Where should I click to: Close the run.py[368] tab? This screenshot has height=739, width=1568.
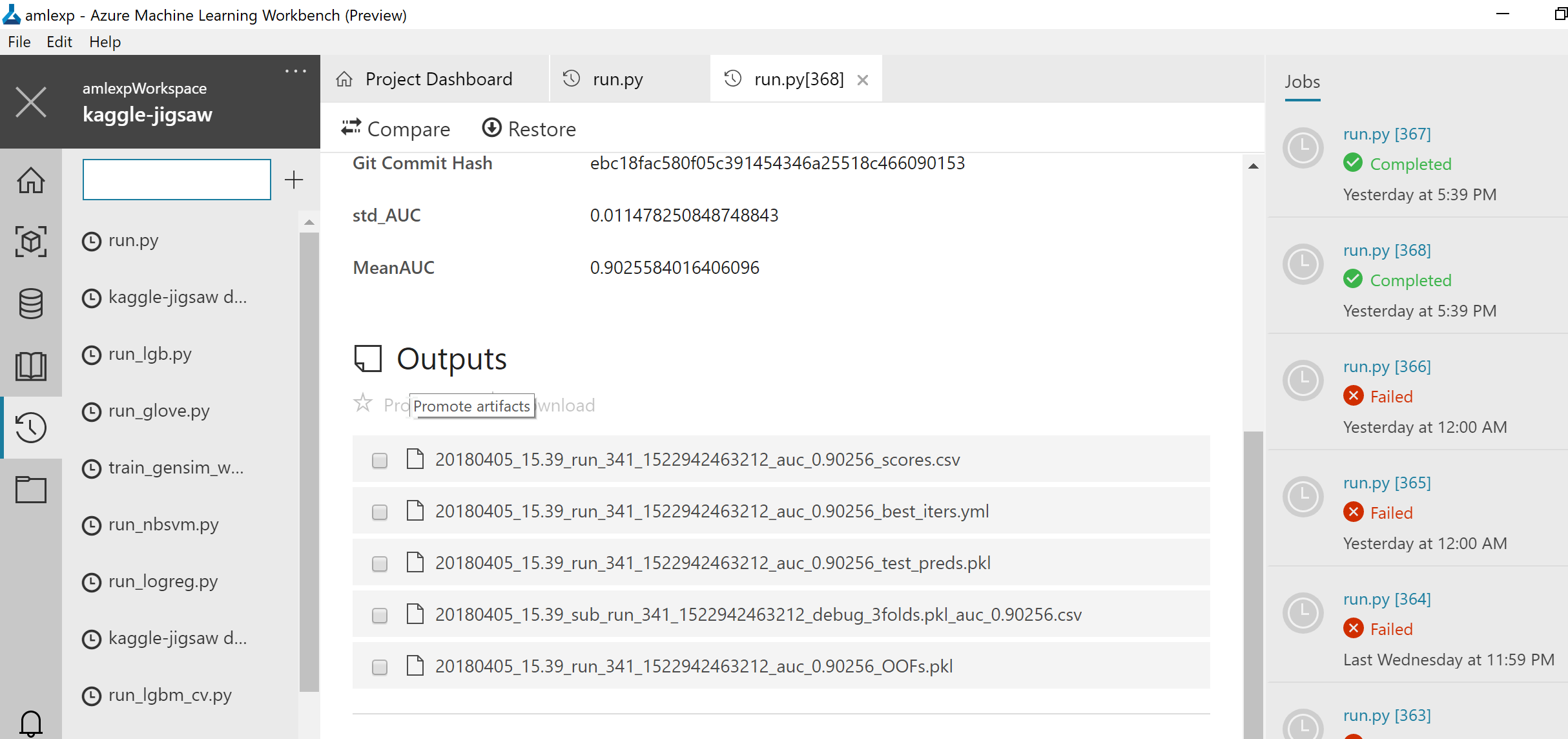863,80
